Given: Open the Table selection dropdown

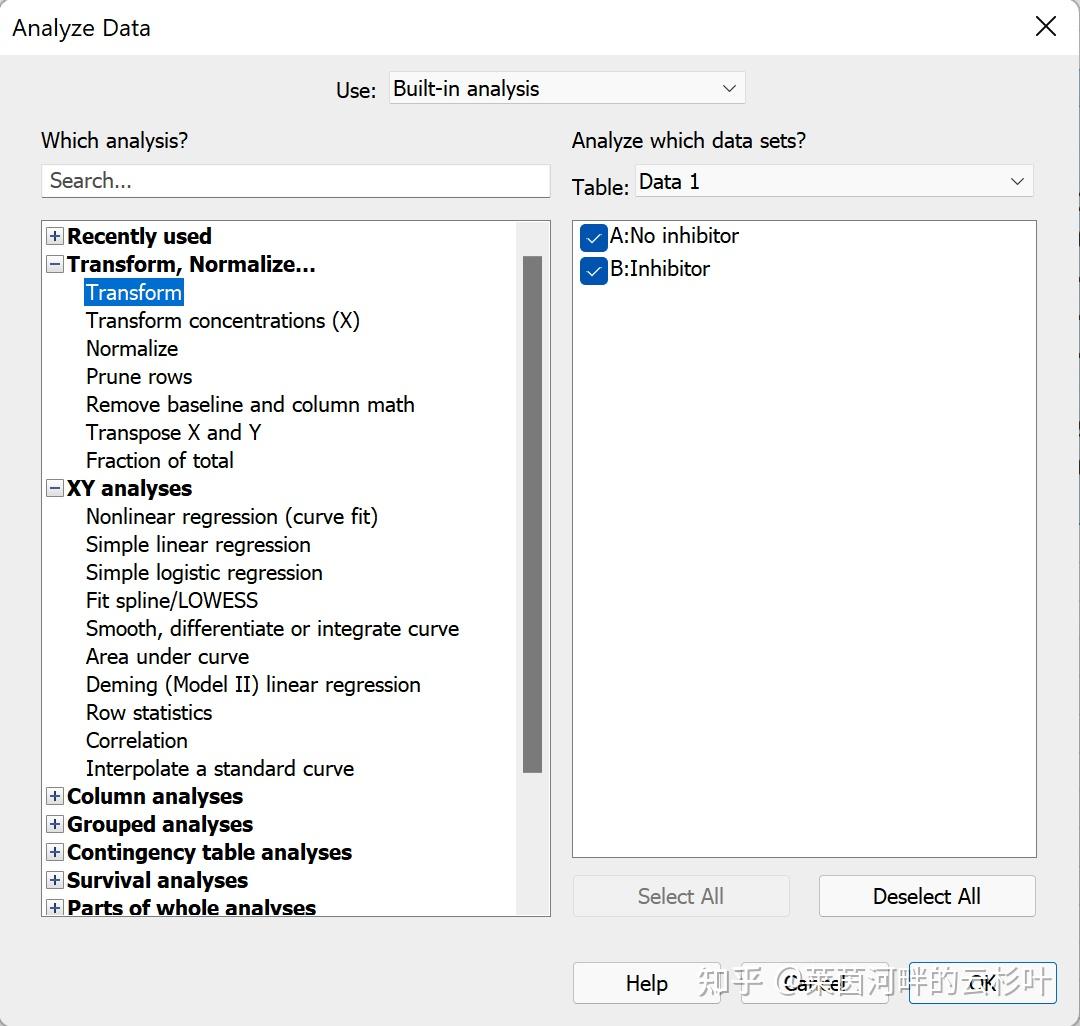Looking at the screenshot, I should 834,181.
